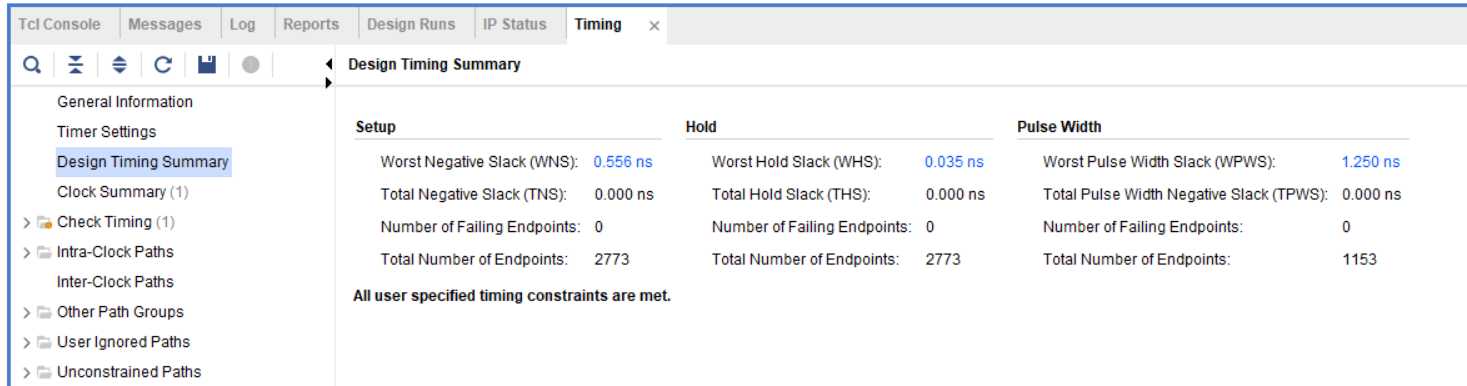Select Check Timing (1) tree item
Viewport: 1467px width, 386px height.
116,222
